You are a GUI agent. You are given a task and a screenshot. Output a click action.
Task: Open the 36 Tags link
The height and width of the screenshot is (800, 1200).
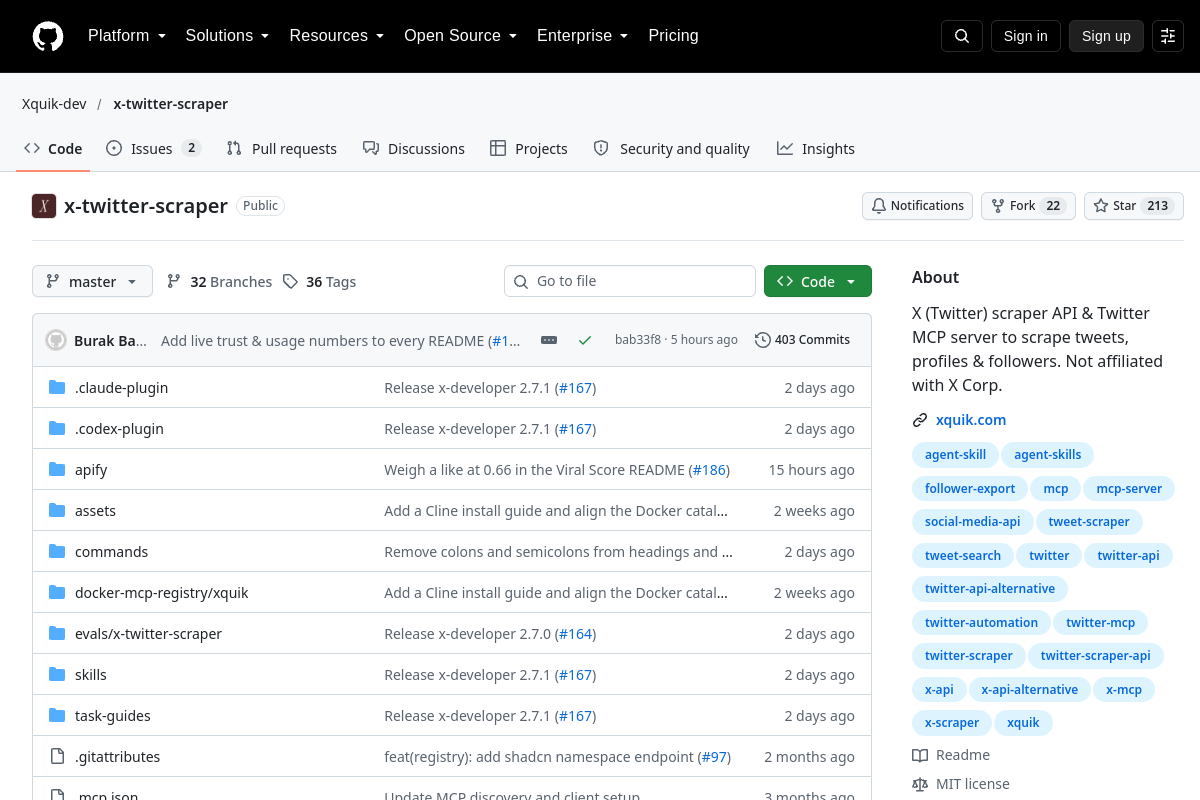[x=319, y=282]
